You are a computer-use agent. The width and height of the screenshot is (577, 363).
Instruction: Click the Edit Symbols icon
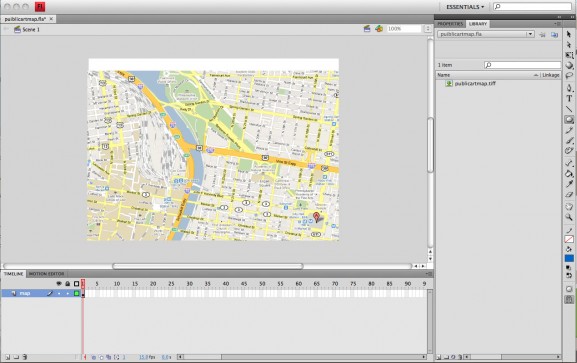click(379, 28)
